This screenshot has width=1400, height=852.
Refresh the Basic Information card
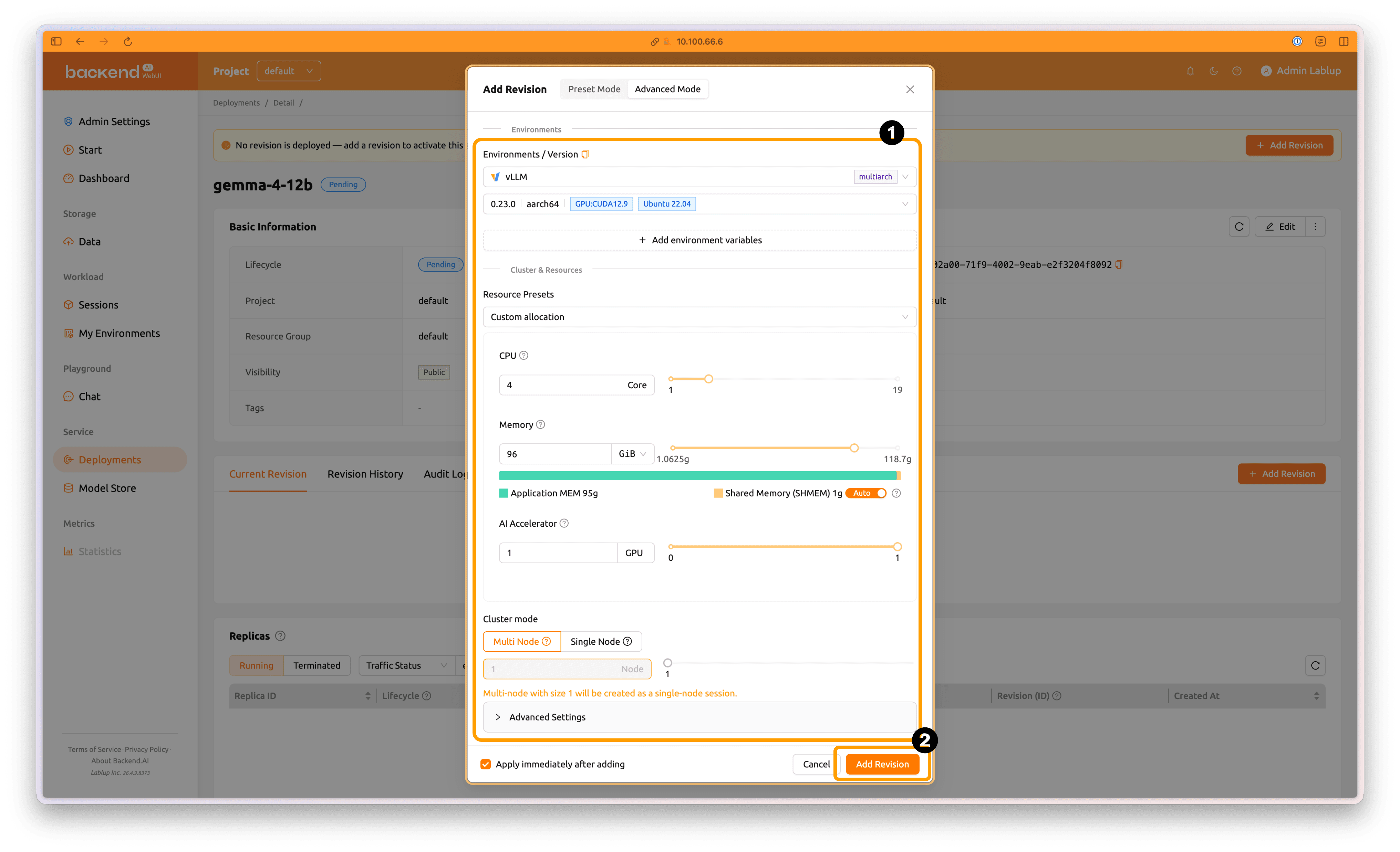click(1239, 227)
